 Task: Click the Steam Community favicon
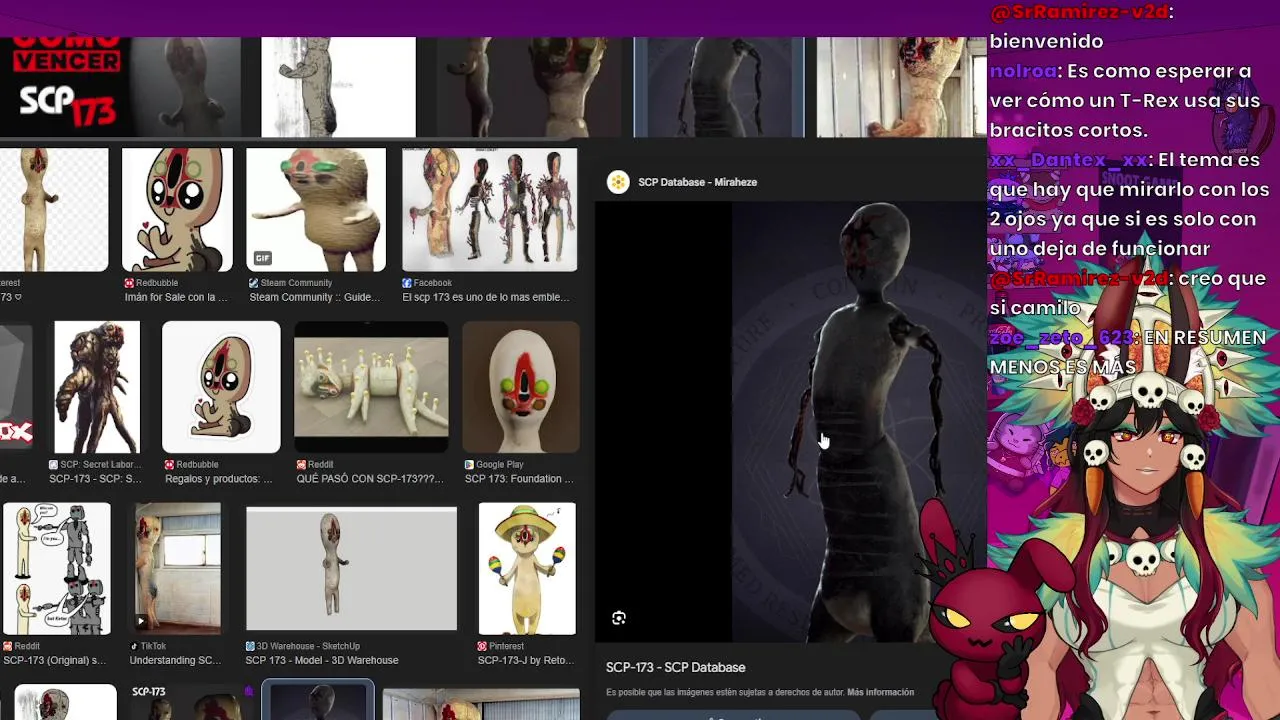click(x=254, y=283)
